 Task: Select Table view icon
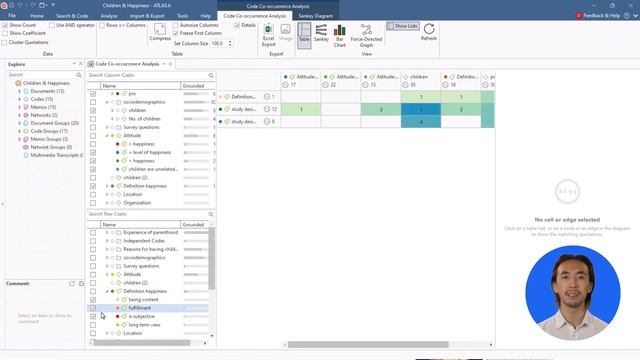pyautogui.click(x=304, y=35)
